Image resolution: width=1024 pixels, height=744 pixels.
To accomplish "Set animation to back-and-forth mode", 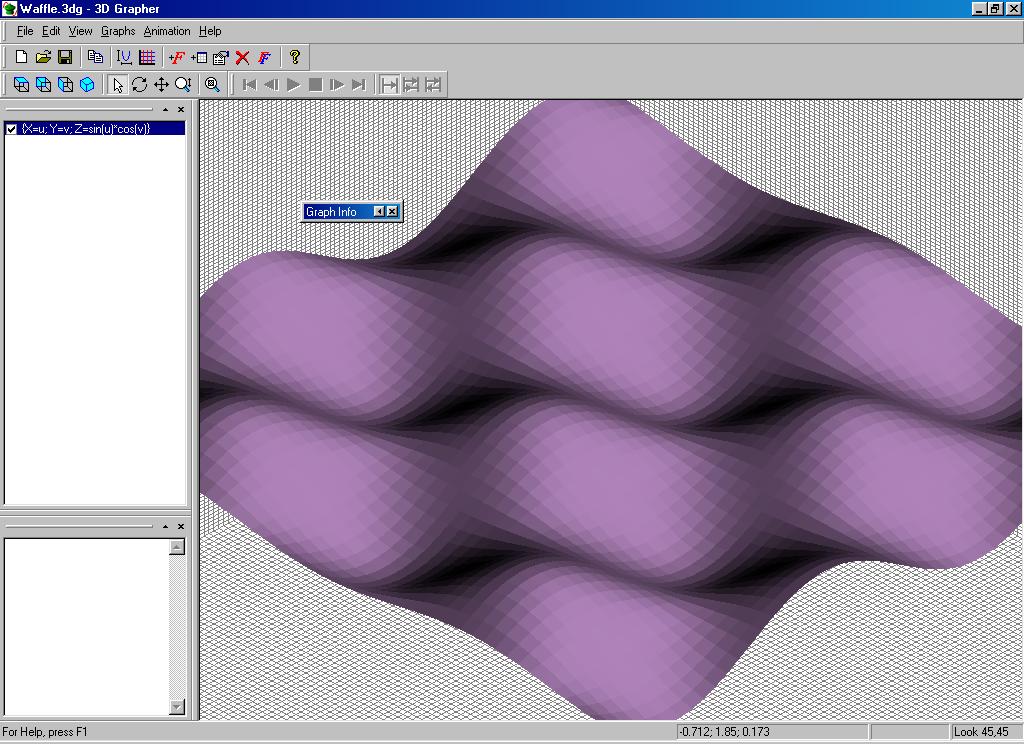I will (x=433, y=84).
